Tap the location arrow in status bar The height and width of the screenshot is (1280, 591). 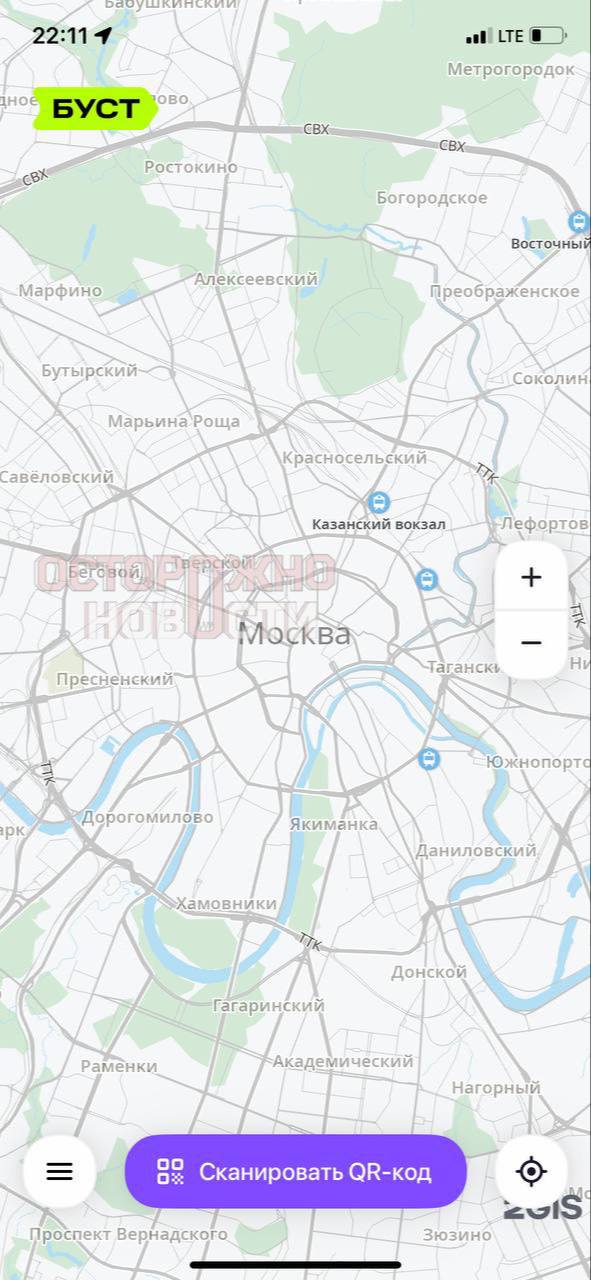coord(103,36)
